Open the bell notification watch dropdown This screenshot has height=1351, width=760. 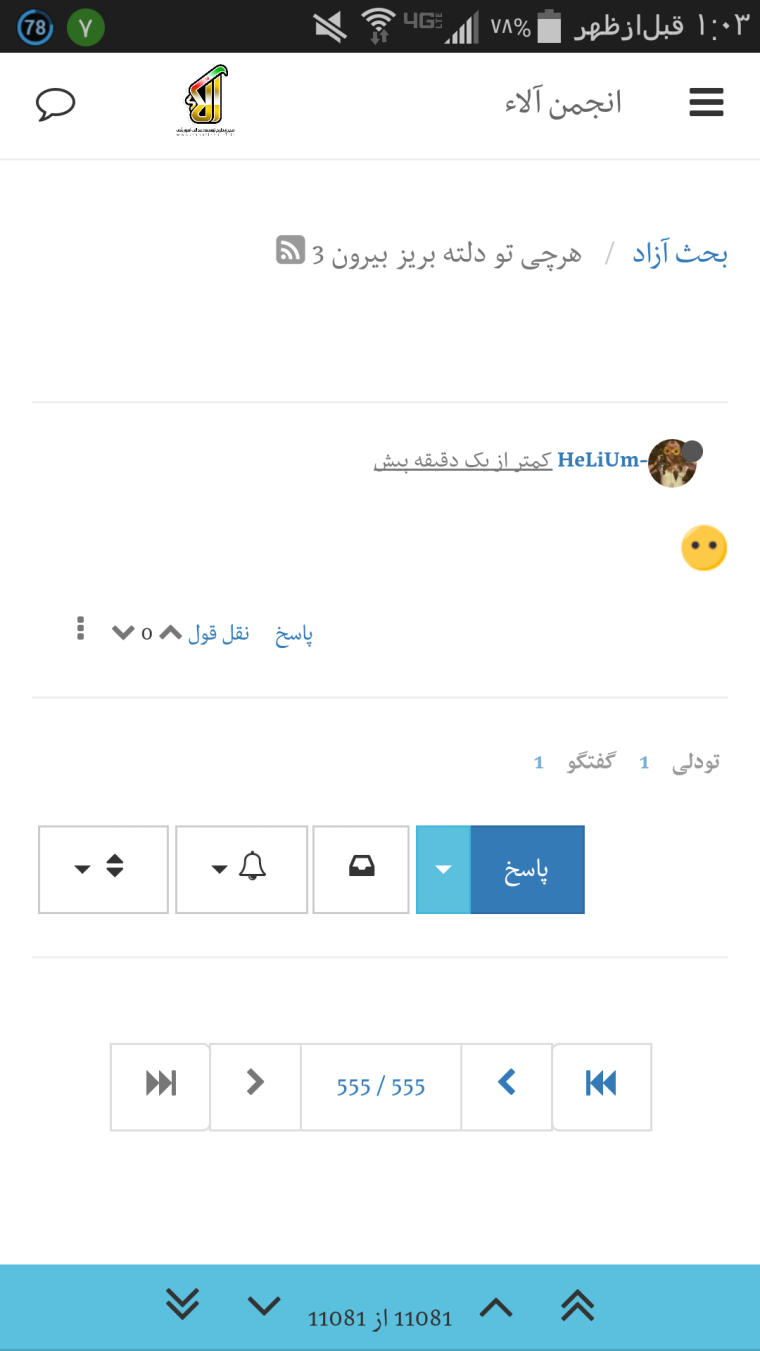[241, 868]
